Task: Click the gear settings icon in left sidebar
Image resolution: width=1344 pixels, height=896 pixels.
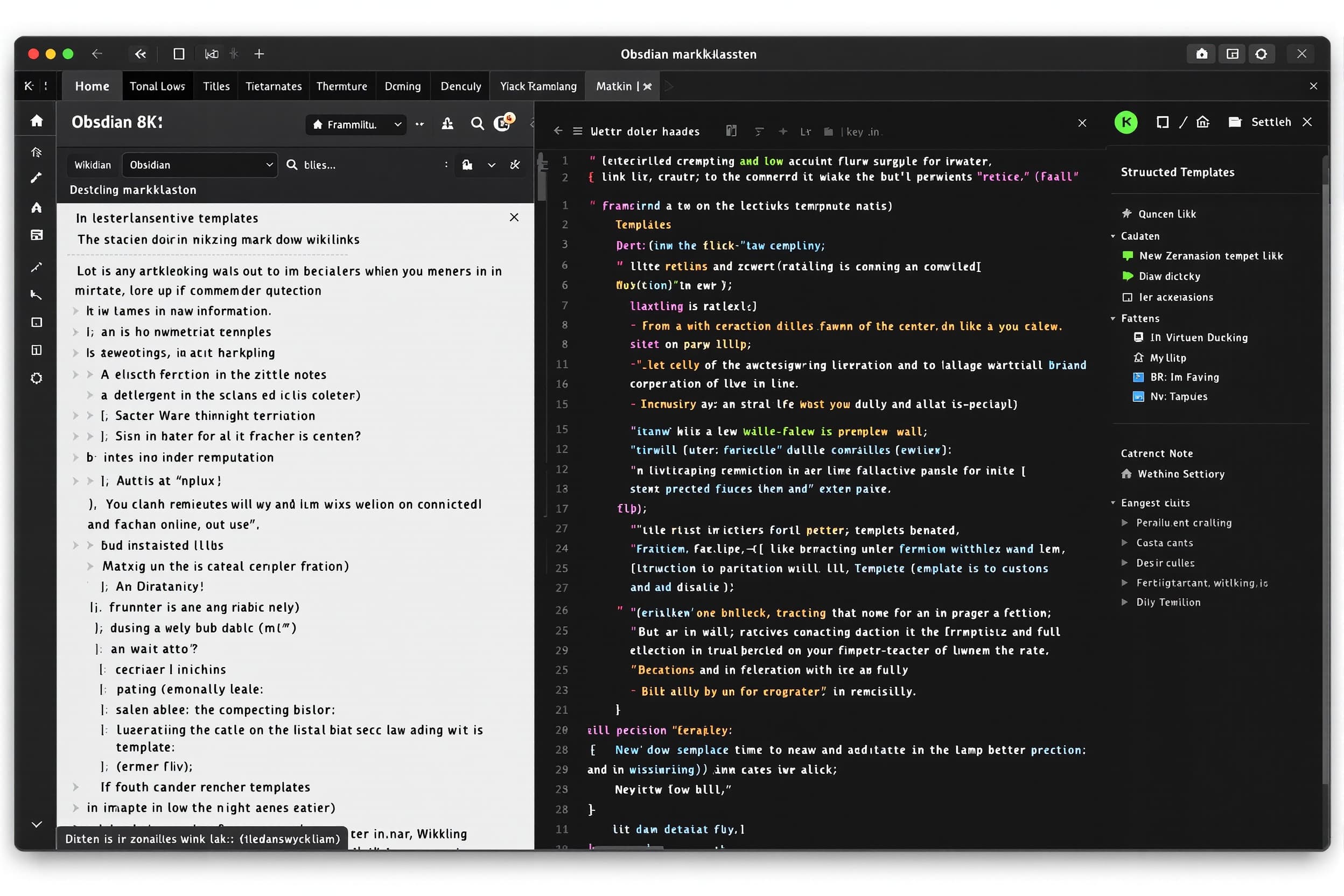Action: click(37, 379)
